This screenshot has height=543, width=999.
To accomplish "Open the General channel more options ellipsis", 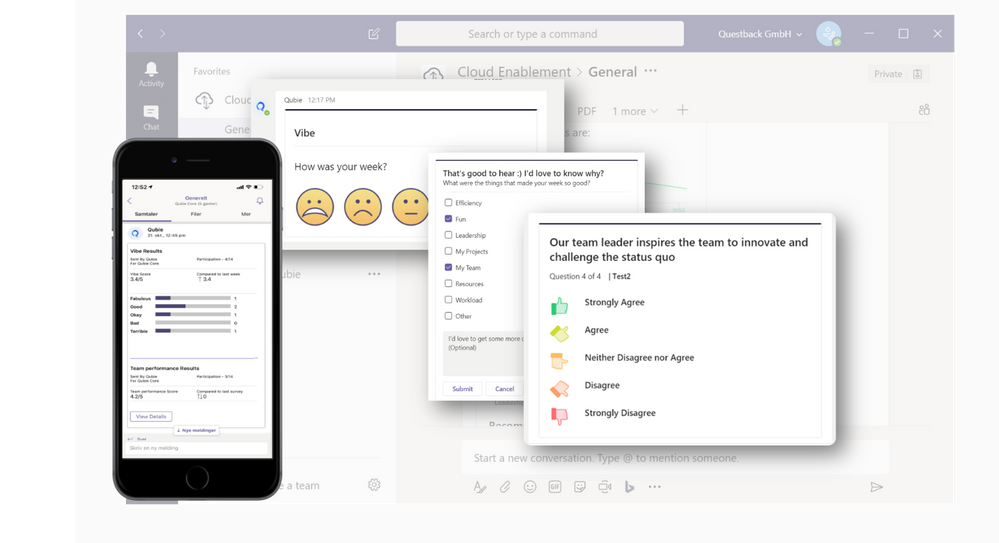I will click(651, 72).
